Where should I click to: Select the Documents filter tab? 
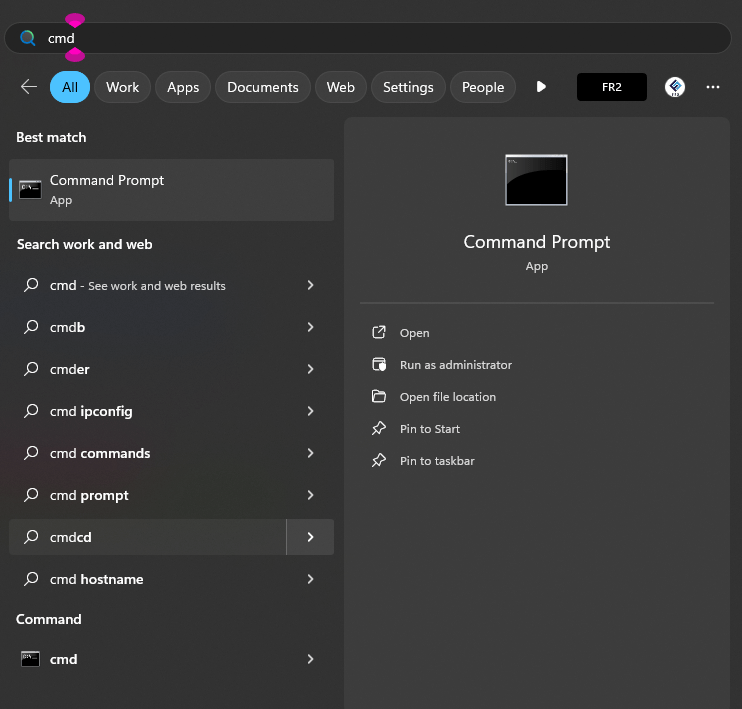[x=263, y=87]
